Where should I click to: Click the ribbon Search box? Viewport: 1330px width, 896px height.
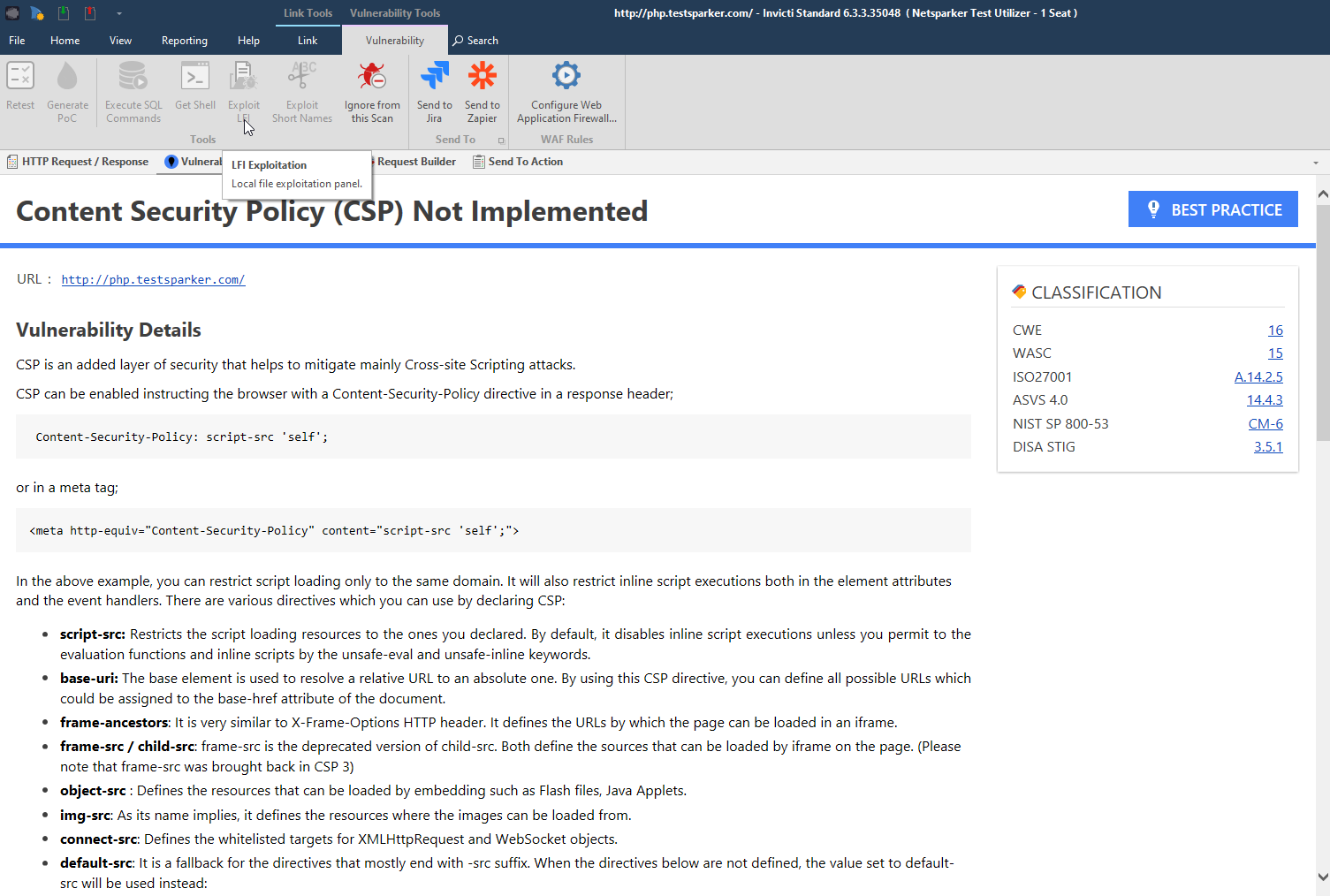click(x=475, y=41)
